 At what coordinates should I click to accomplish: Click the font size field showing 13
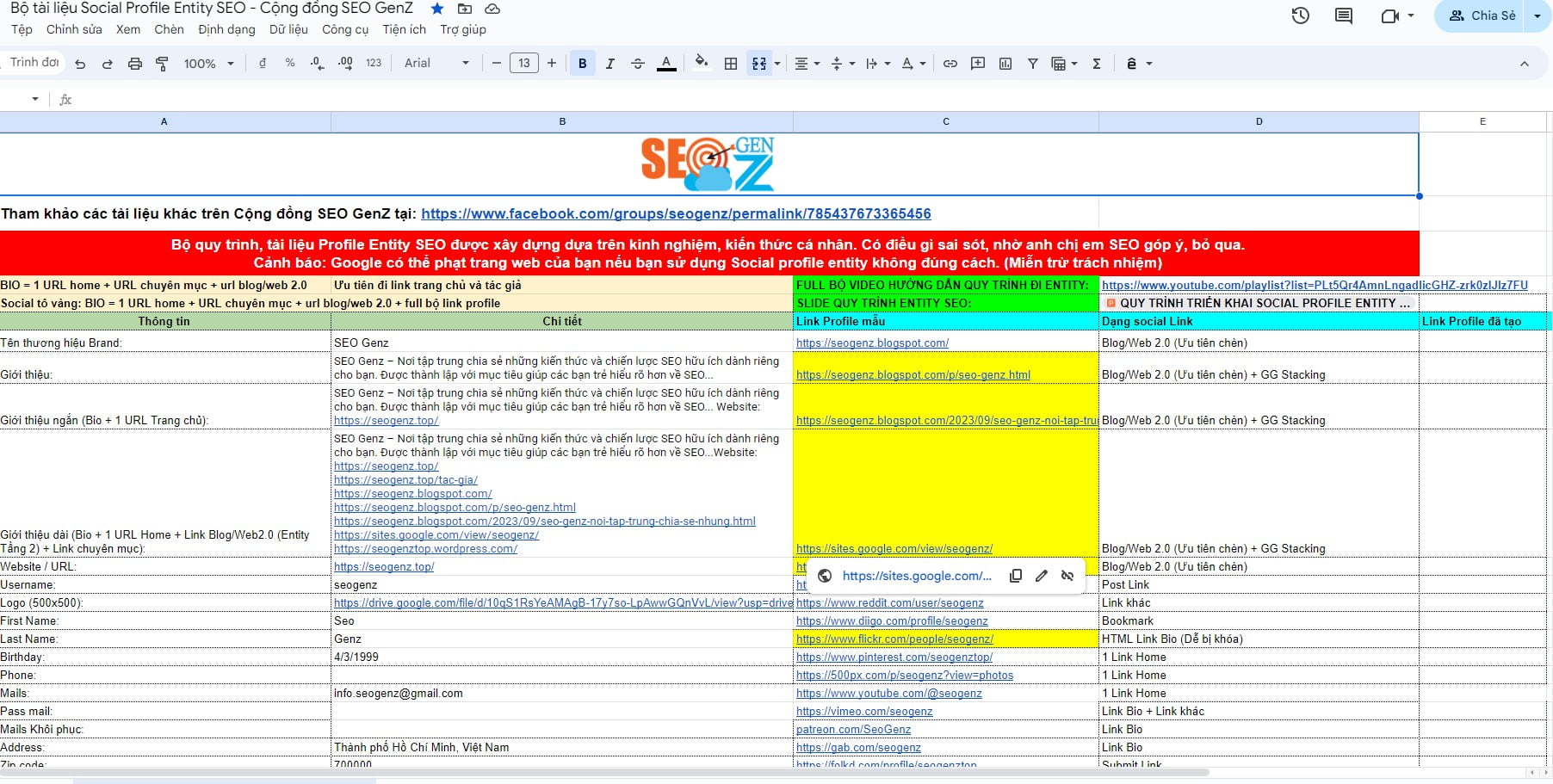tap(524, 64)
